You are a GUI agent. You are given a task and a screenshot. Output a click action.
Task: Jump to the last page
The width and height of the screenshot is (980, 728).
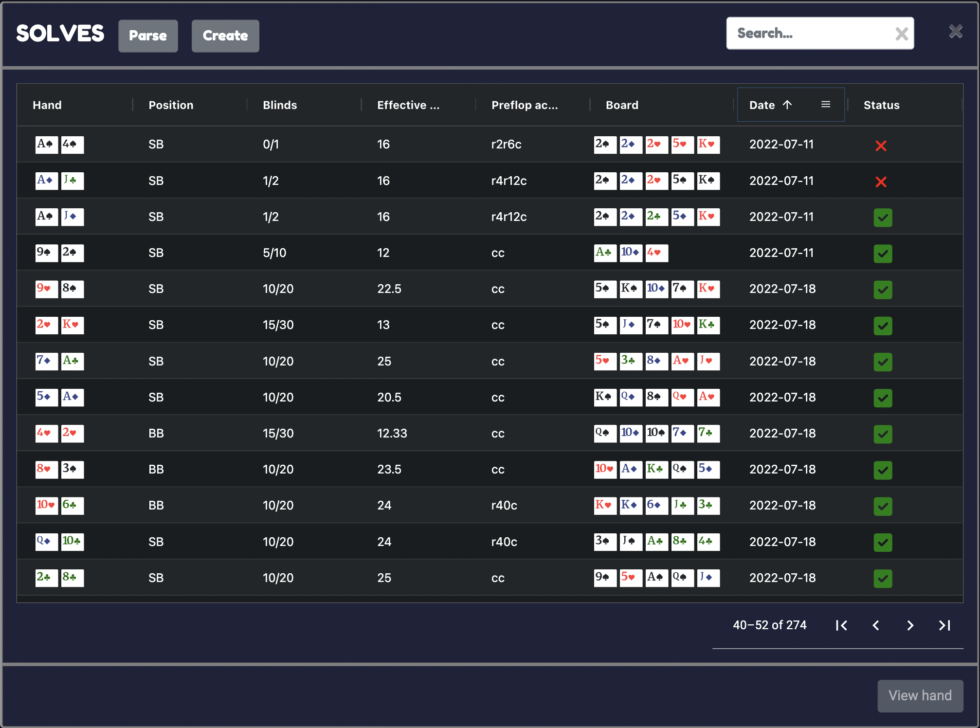944,625
